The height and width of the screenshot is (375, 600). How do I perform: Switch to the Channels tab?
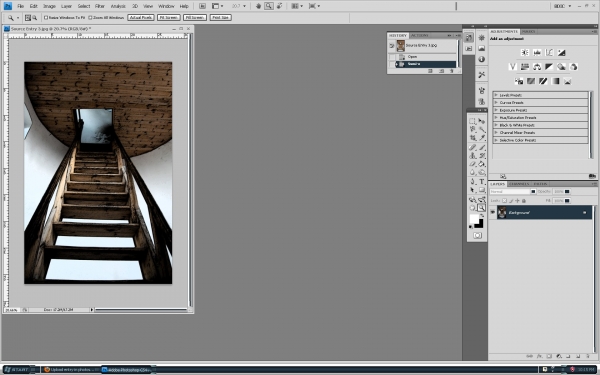pyautogui.click(x=519, y=184)
